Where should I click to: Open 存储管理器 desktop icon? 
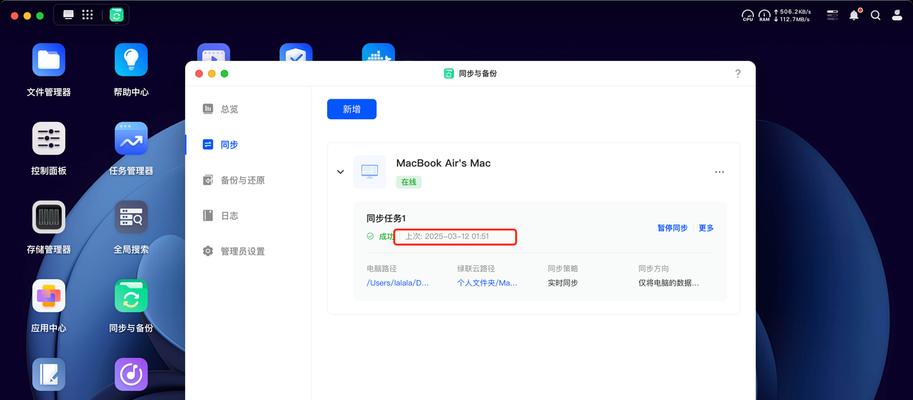click(48, 217)
